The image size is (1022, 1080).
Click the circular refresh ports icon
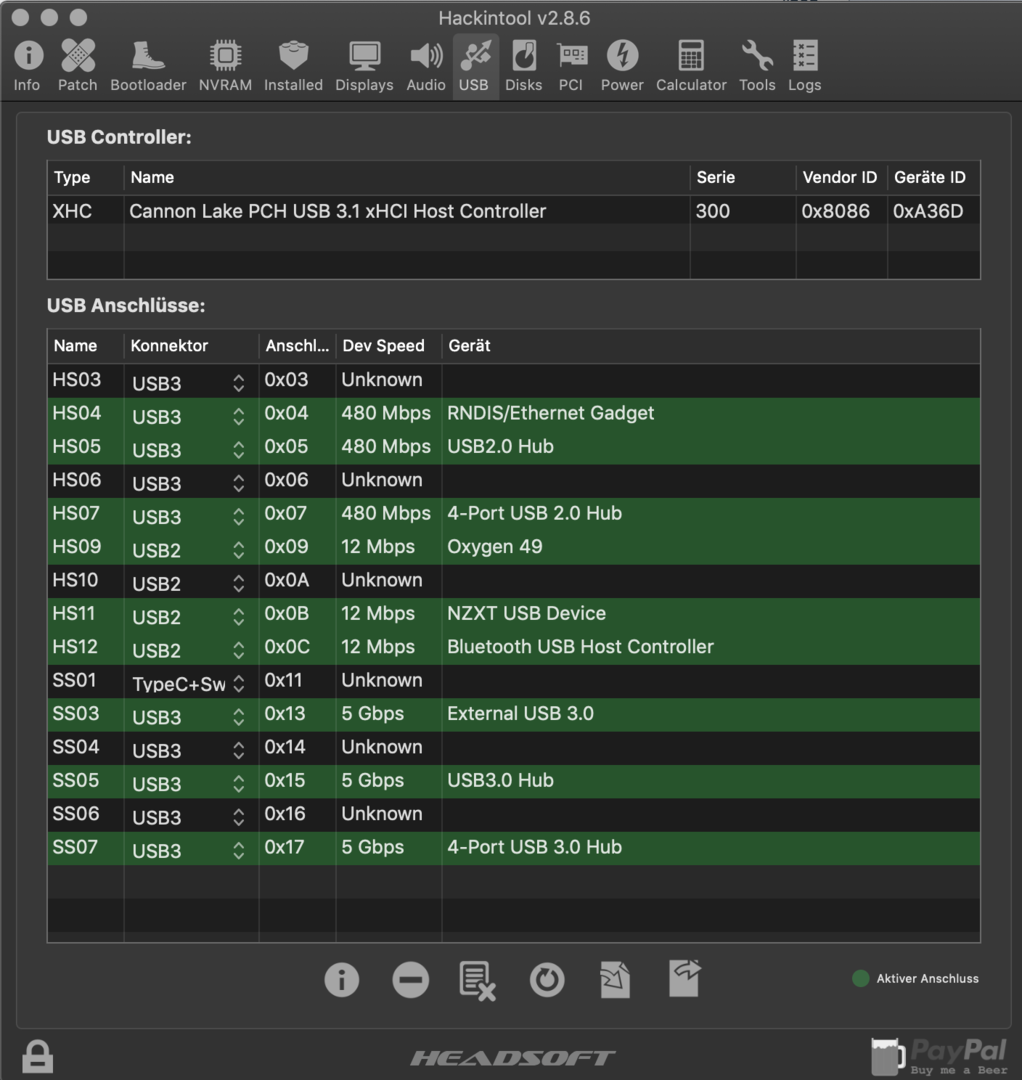pyautogui.click(x=546, y=980)
